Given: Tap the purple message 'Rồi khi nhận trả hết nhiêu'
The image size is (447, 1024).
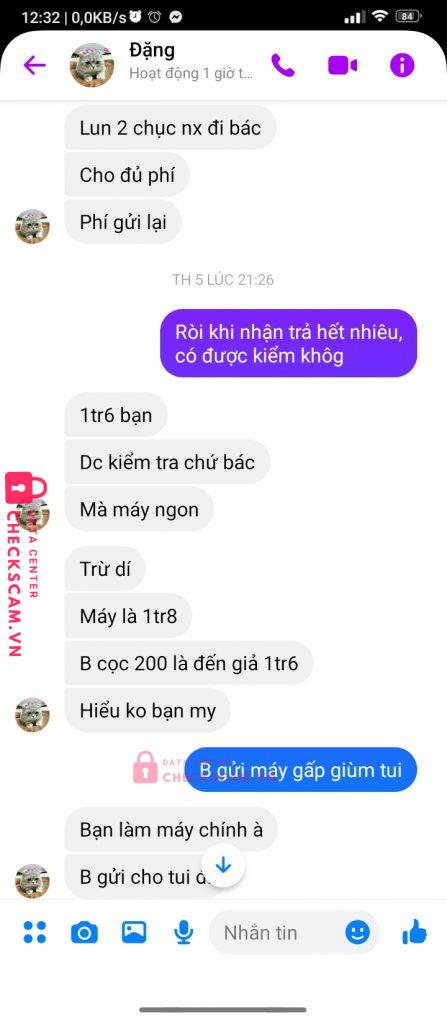Looking at the screenshot, I should pyautogui.click(x=288, y=344).
